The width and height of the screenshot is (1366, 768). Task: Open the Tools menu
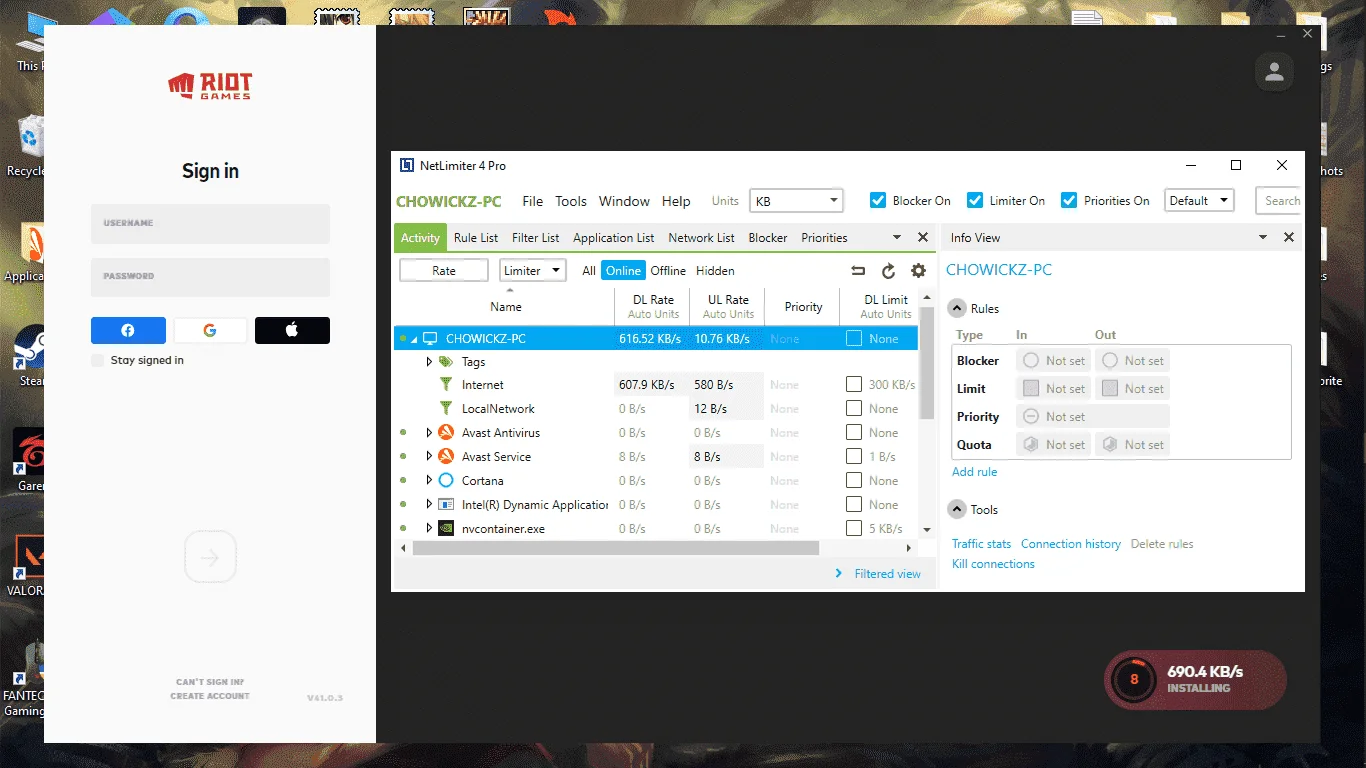click(571, 201)
